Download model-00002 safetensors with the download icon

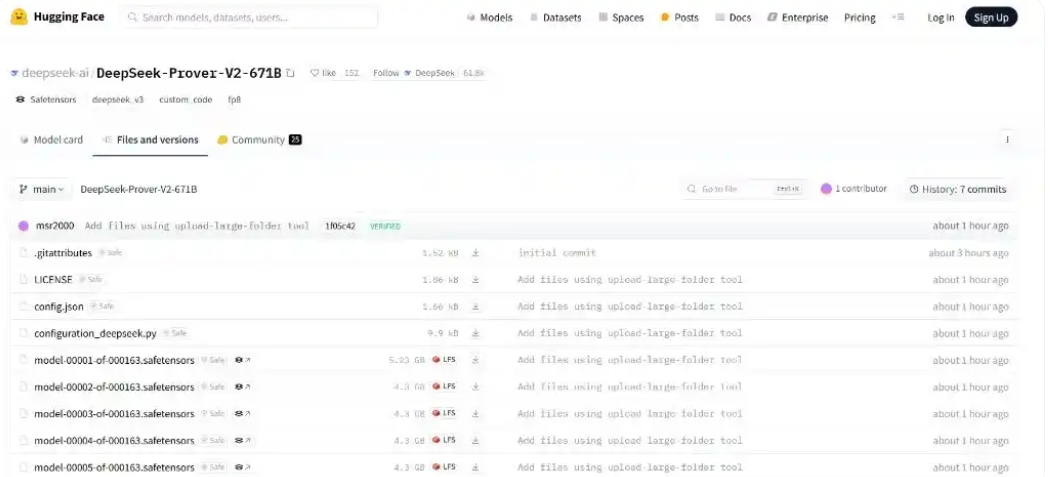(x=475, y=387)
